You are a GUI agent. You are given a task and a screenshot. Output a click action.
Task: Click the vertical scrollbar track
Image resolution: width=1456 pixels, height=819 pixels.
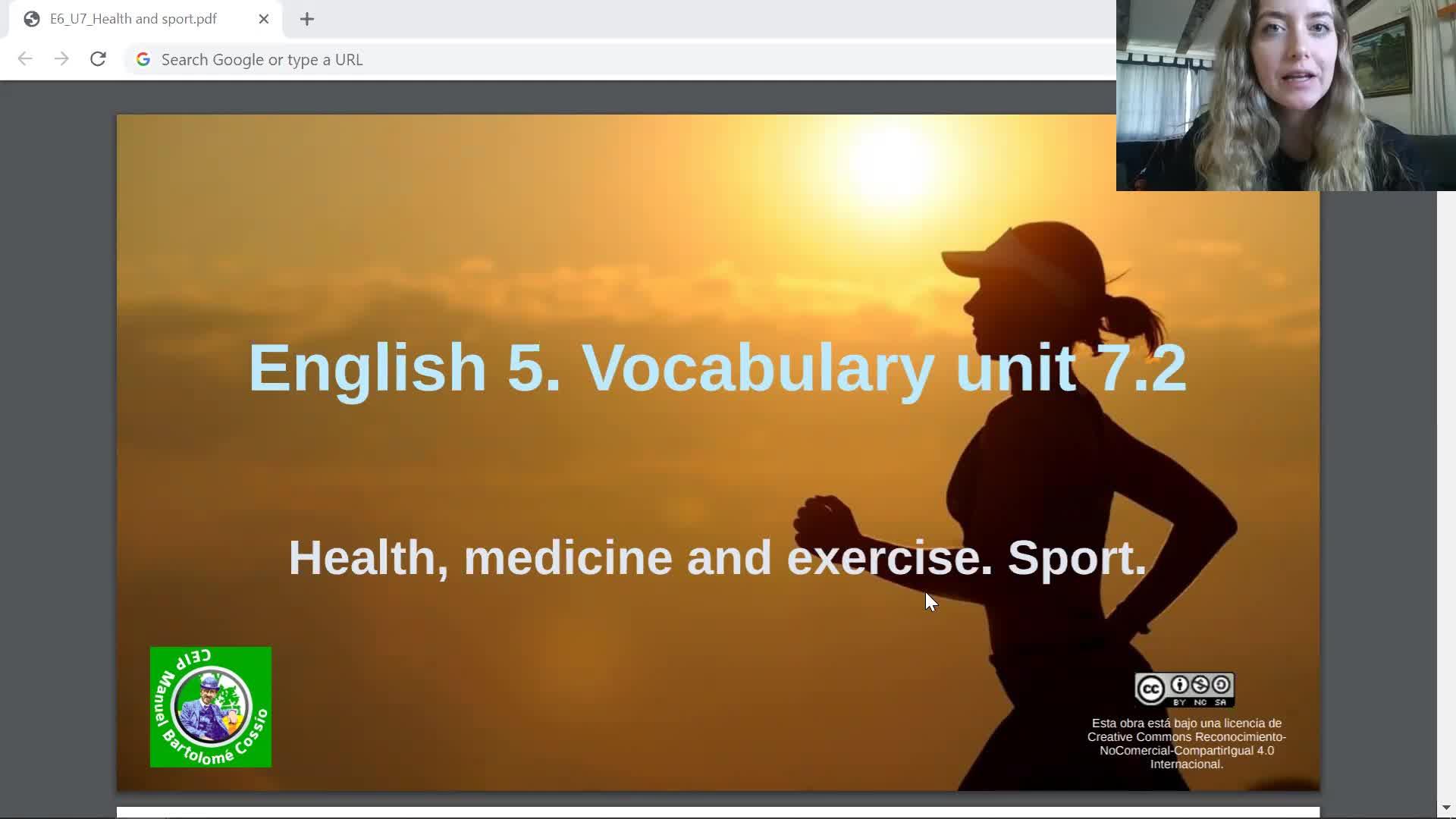point(1446,493)
